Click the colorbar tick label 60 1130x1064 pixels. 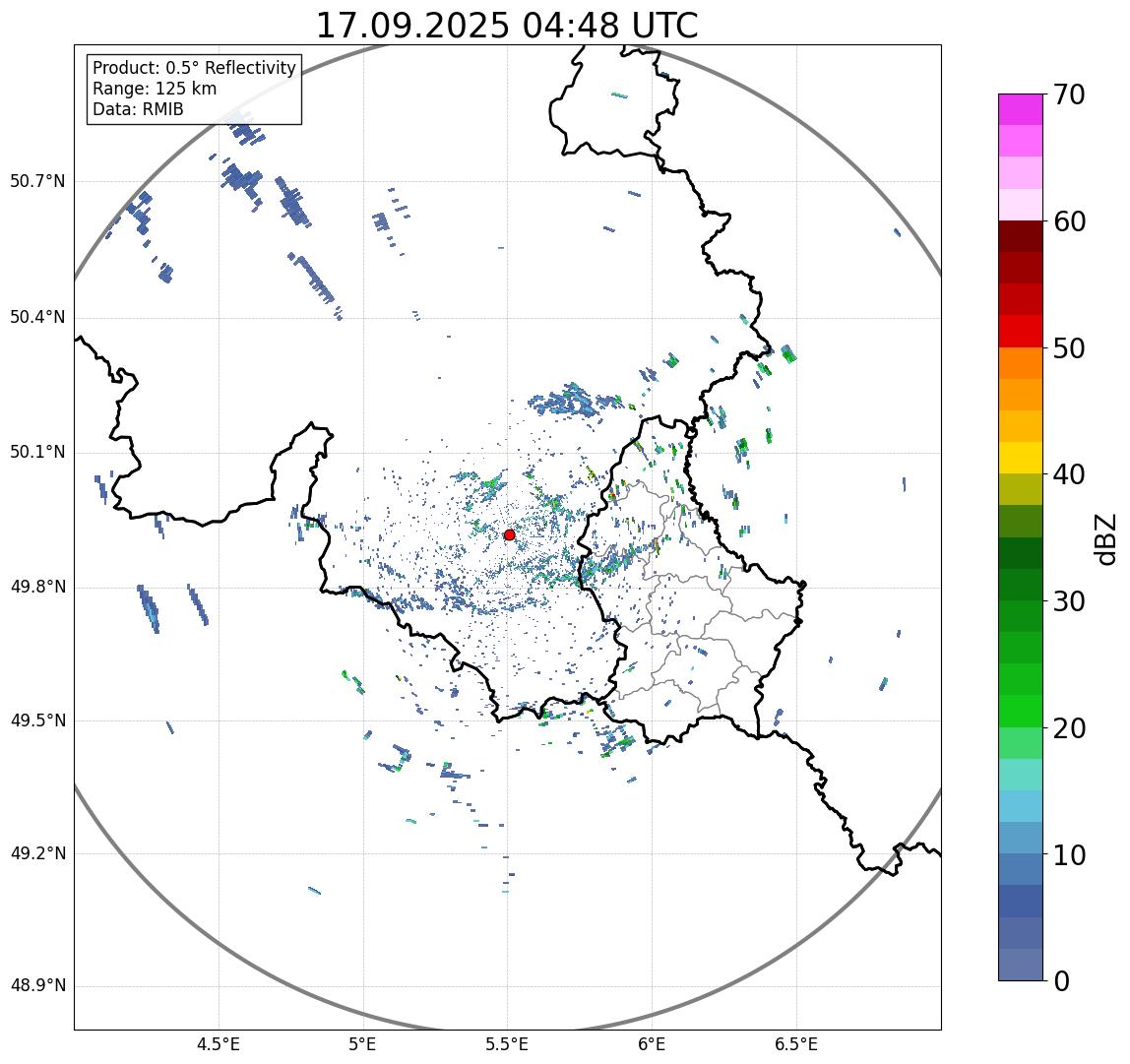click(1069, 222)
